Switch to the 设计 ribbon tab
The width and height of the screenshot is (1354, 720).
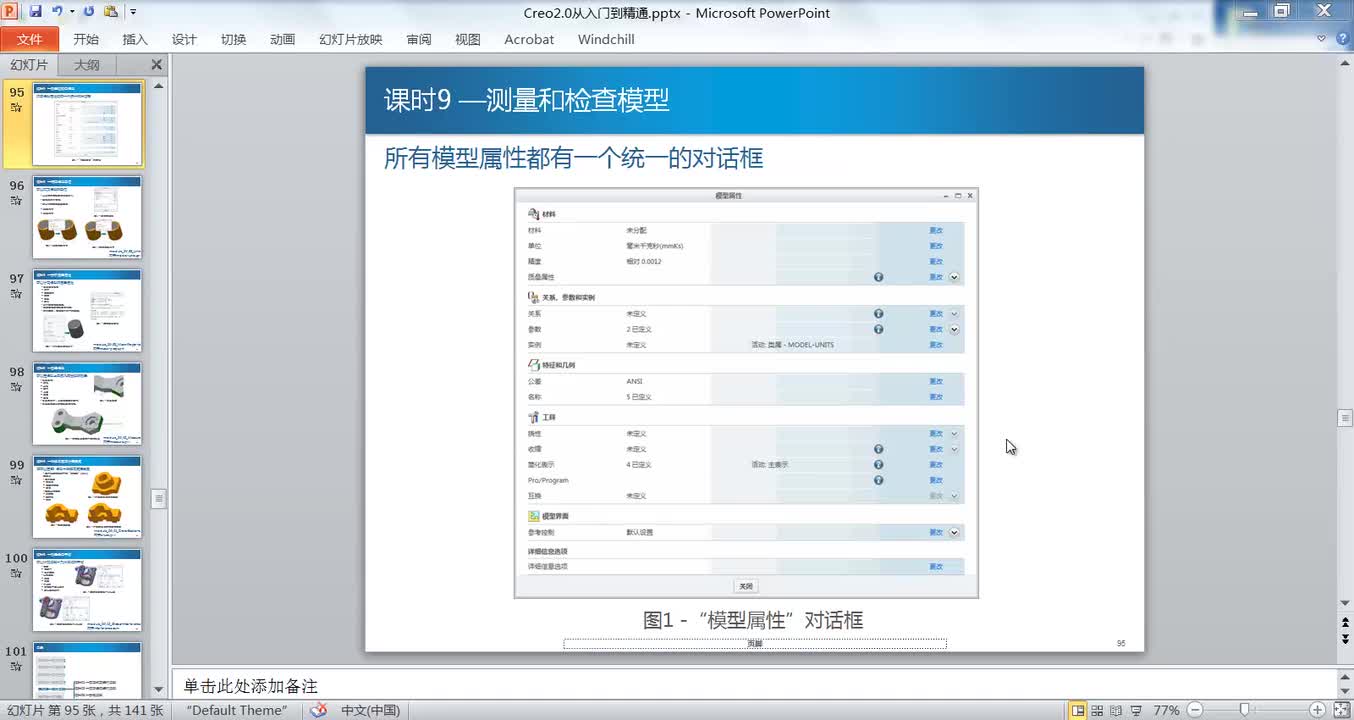coord(184,39)
